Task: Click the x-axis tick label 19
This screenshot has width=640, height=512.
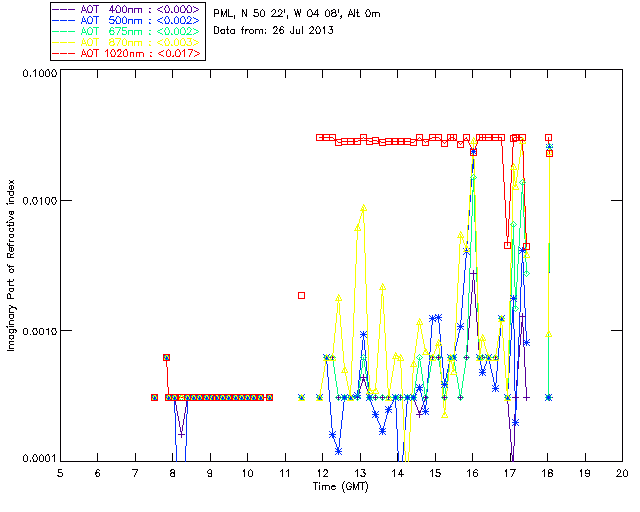Action: point(585,473)
